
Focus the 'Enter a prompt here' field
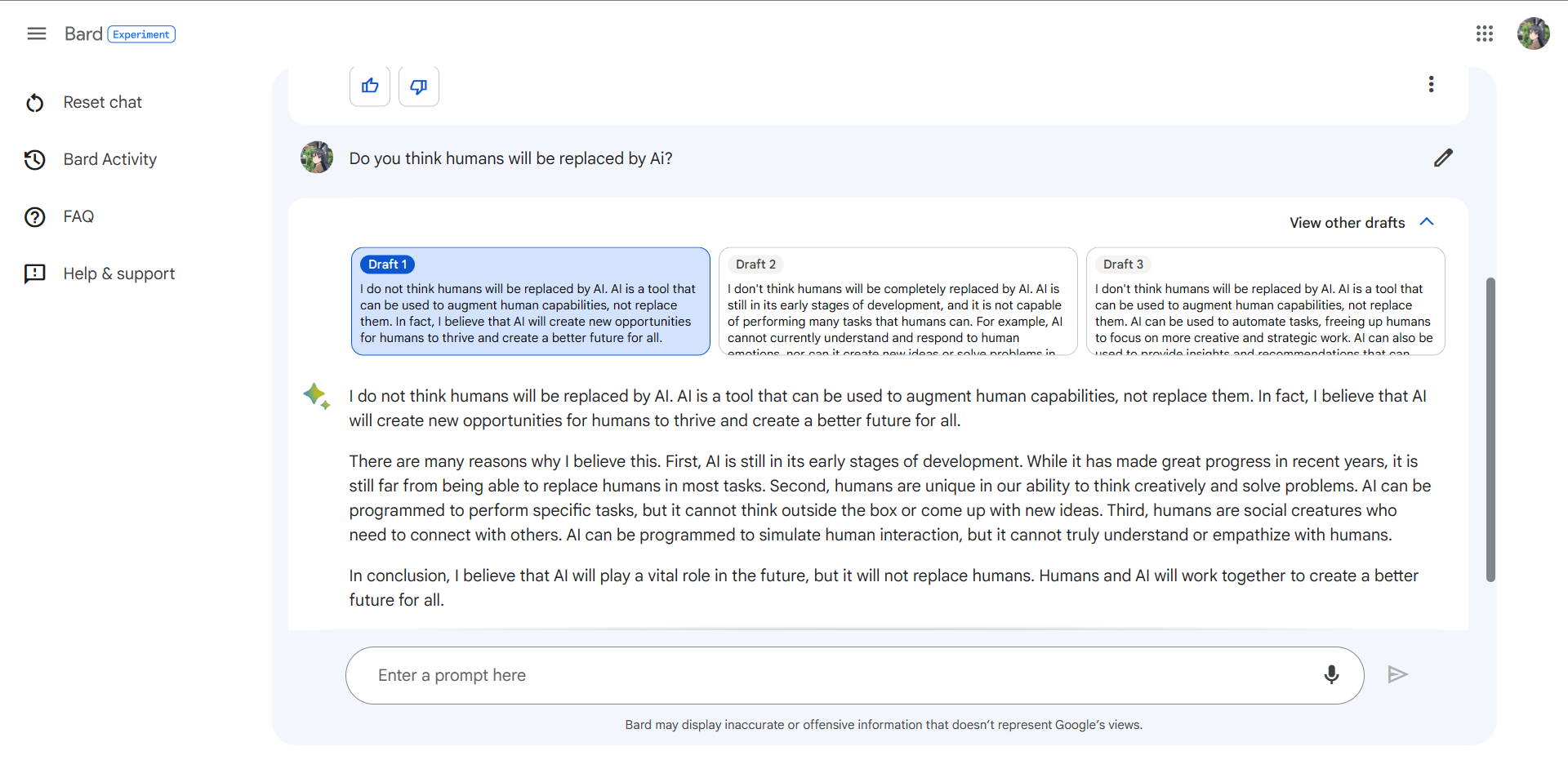pos(855,675)
